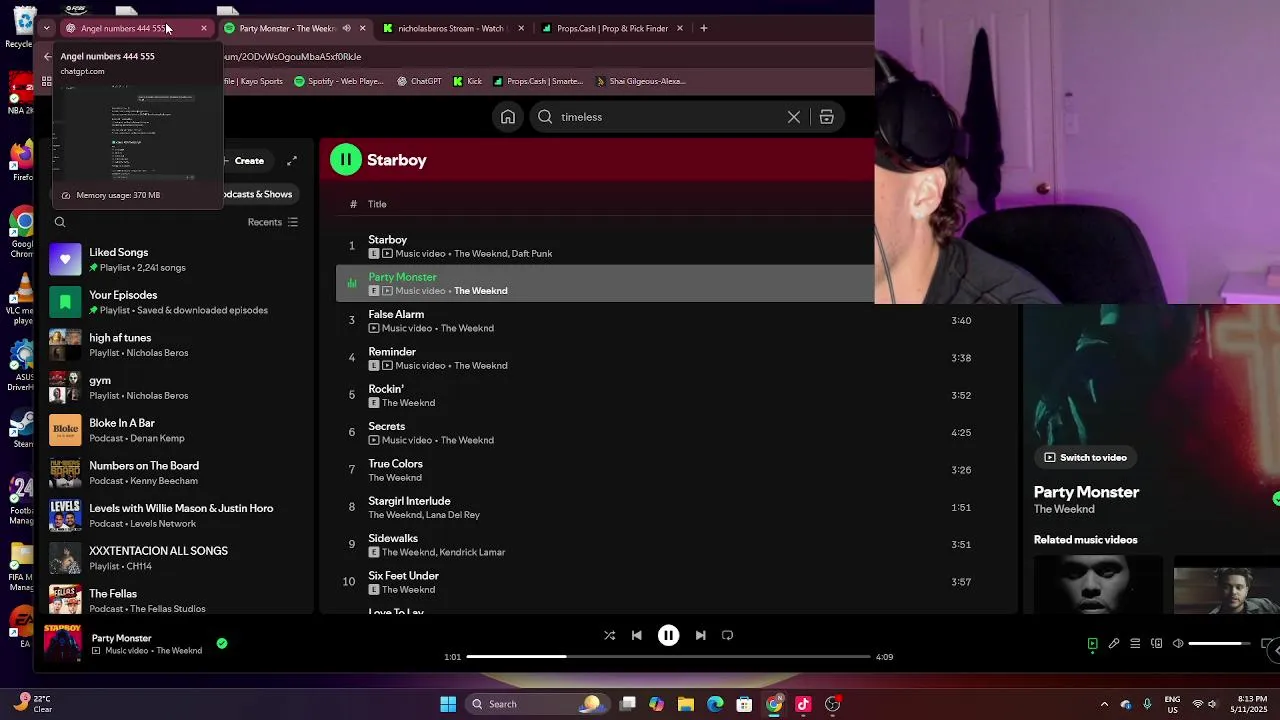
Task: Toggle shuffle in the player bar
Action: click(x=609, y=635)
